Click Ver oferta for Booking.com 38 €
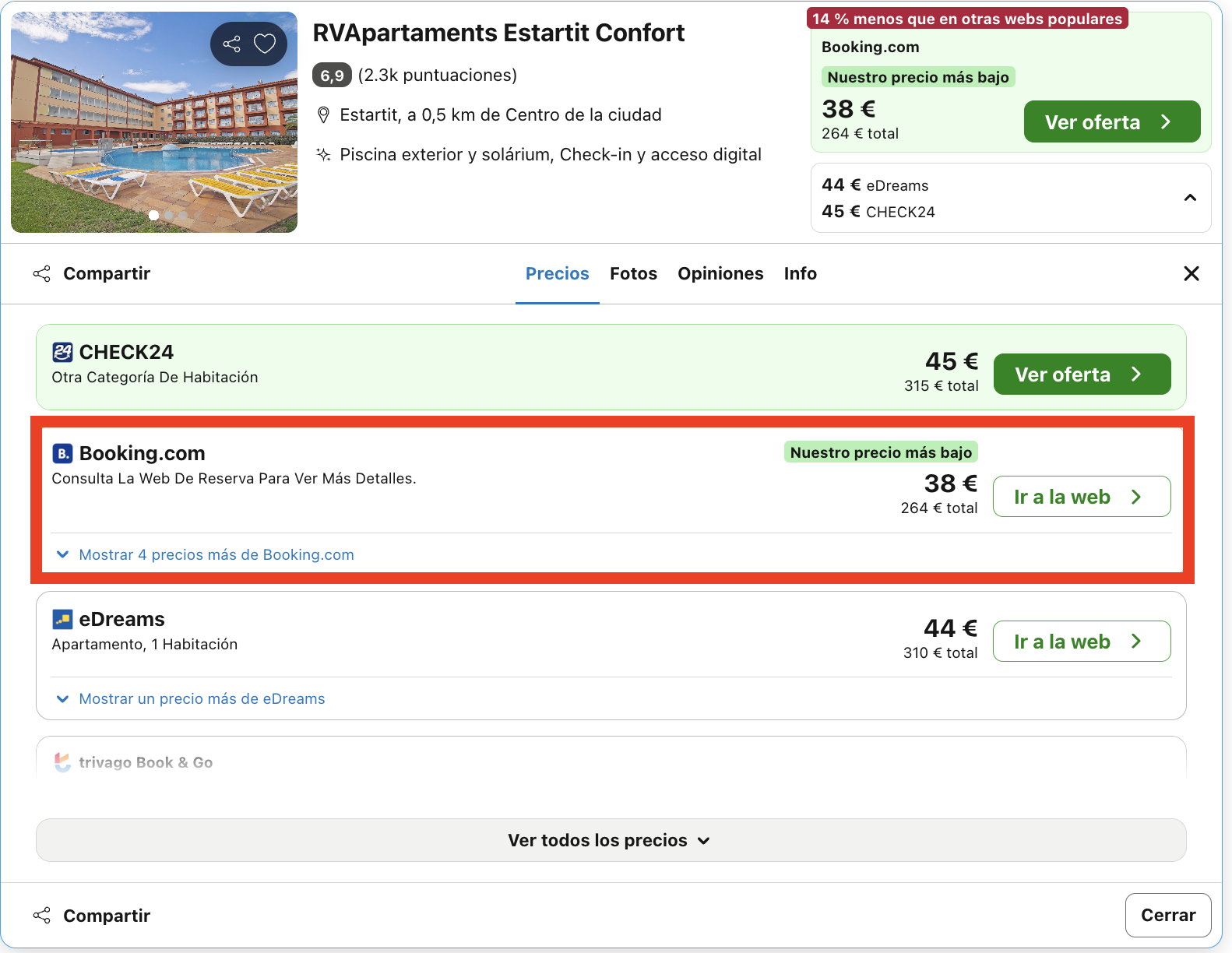 [x=1111, y=121]
